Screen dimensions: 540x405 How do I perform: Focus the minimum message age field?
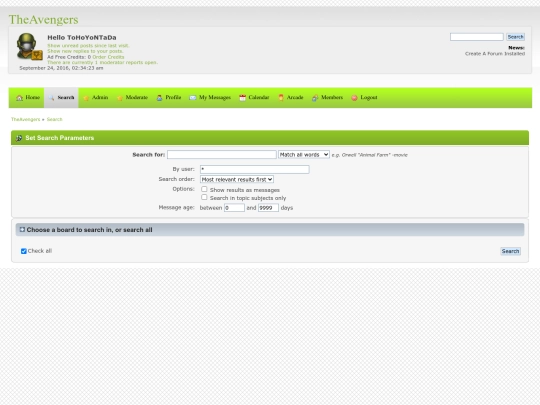click(234, 208)
